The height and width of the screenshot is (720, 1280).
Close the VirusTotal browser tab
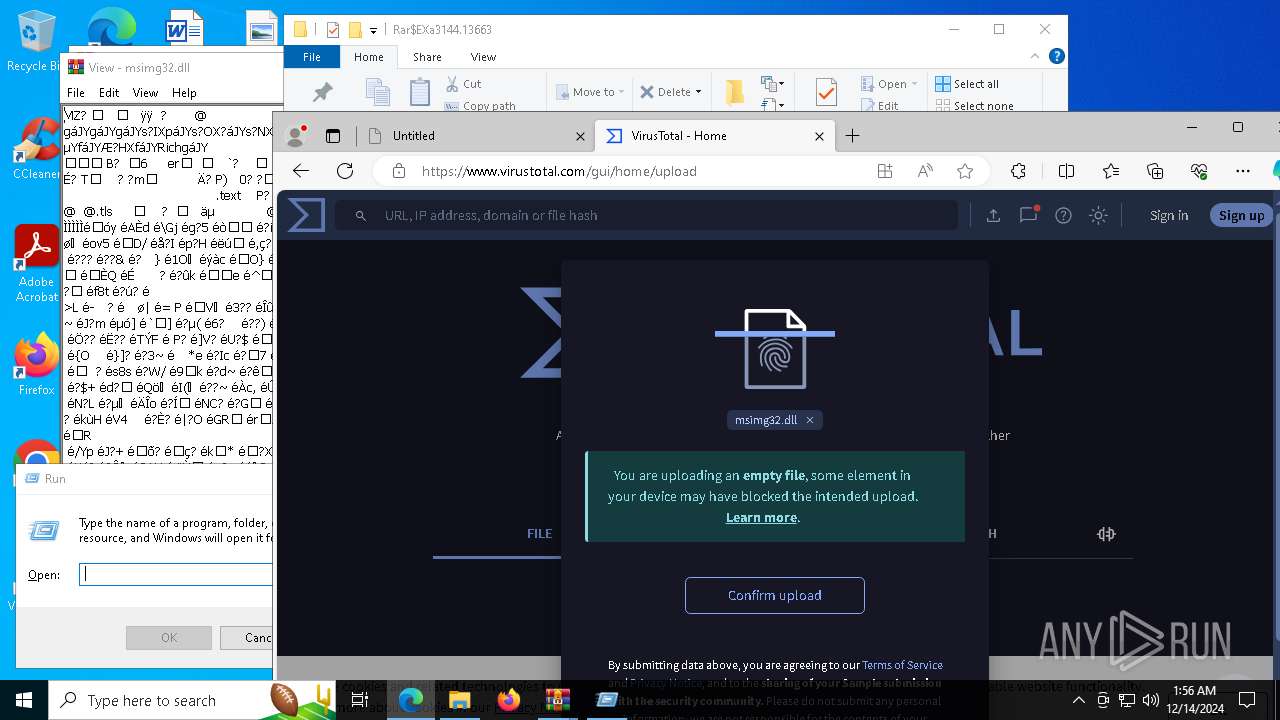click(820, 136)
